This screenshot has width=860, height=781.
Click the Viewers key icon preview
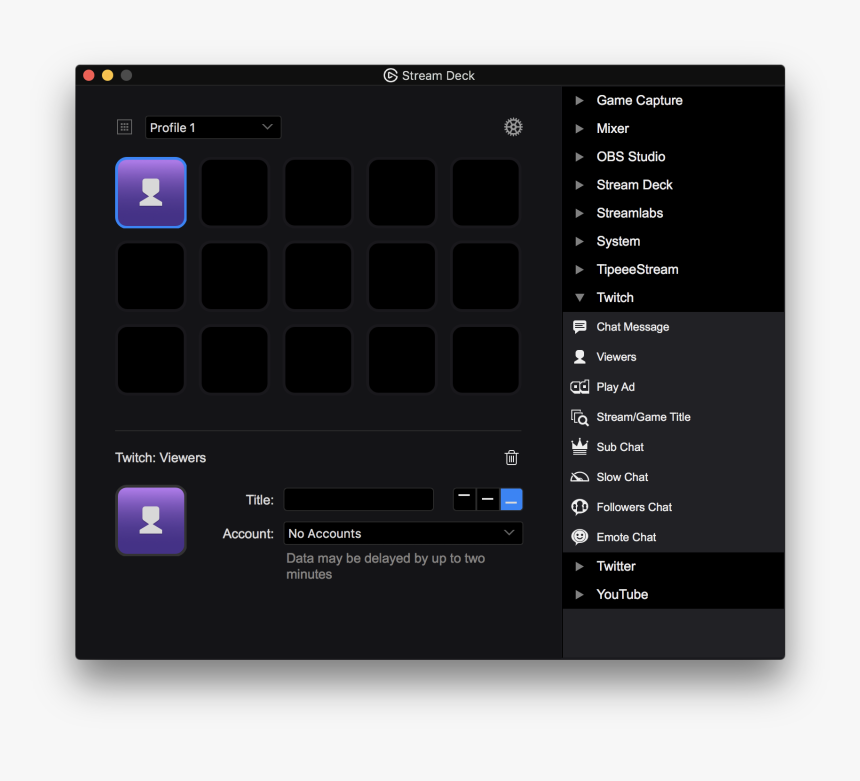click(151, 520)
